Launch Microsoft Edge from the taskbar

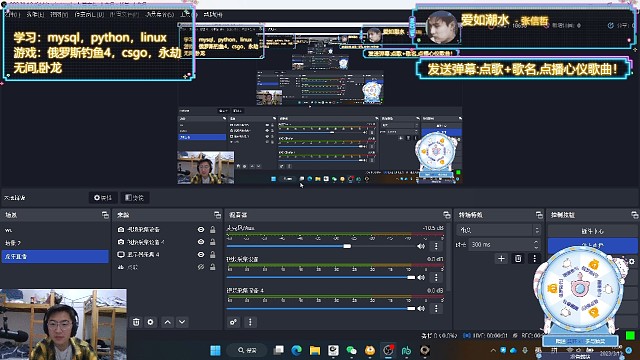pyautogui.click(x=297, y=350)
